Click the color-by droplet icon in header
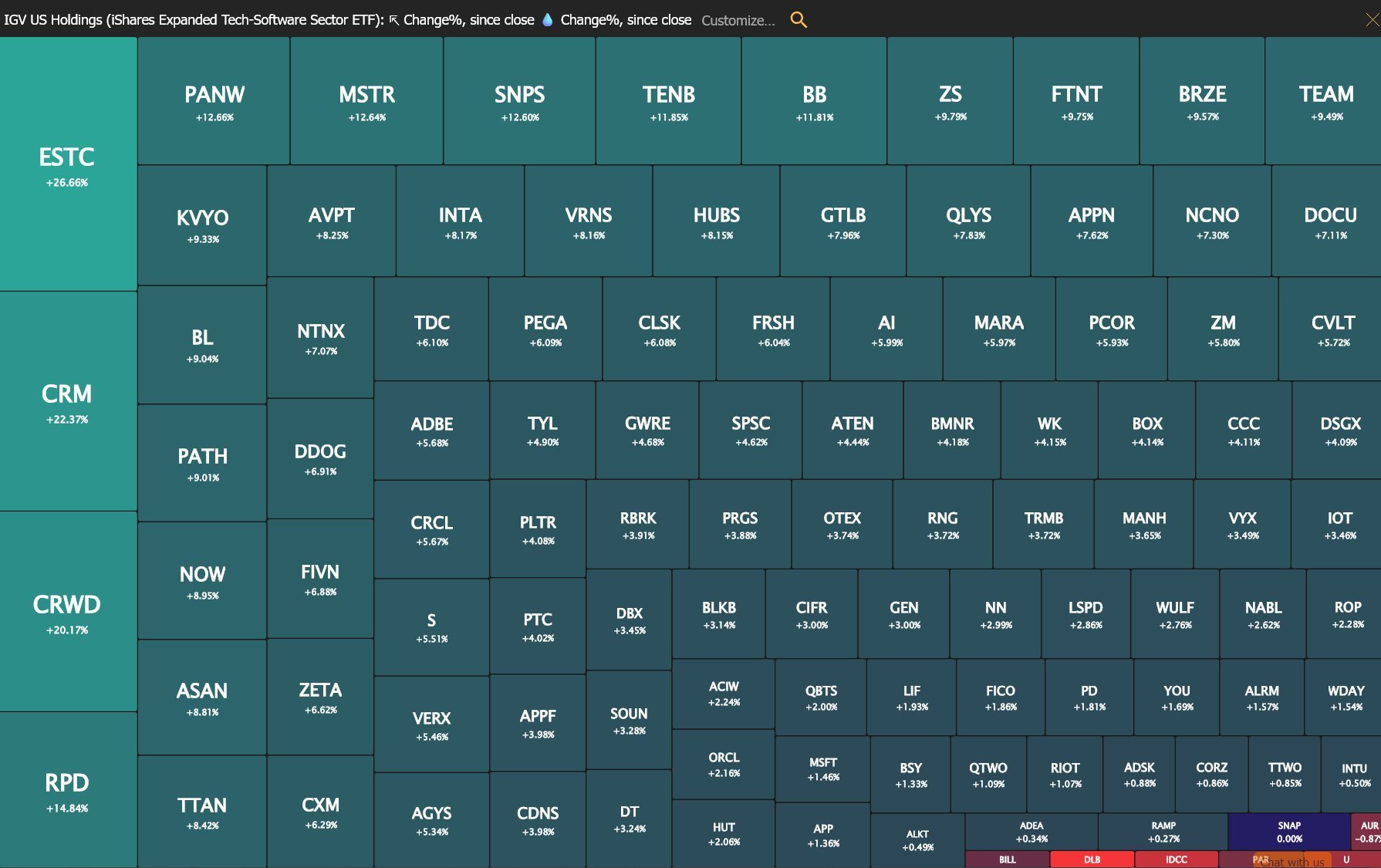Viewport: 1381px width, 868px height. [548, 20]
